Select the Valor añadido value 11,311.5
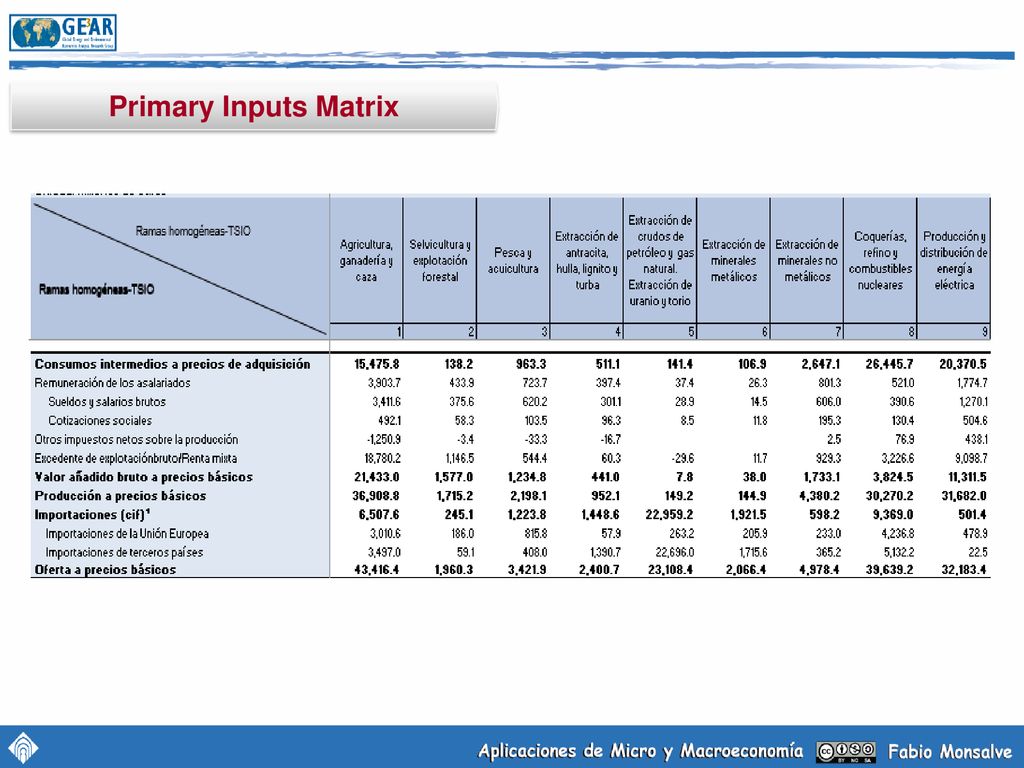Image resolution: width=1024 pixels, height=768 pixels. 967,477
